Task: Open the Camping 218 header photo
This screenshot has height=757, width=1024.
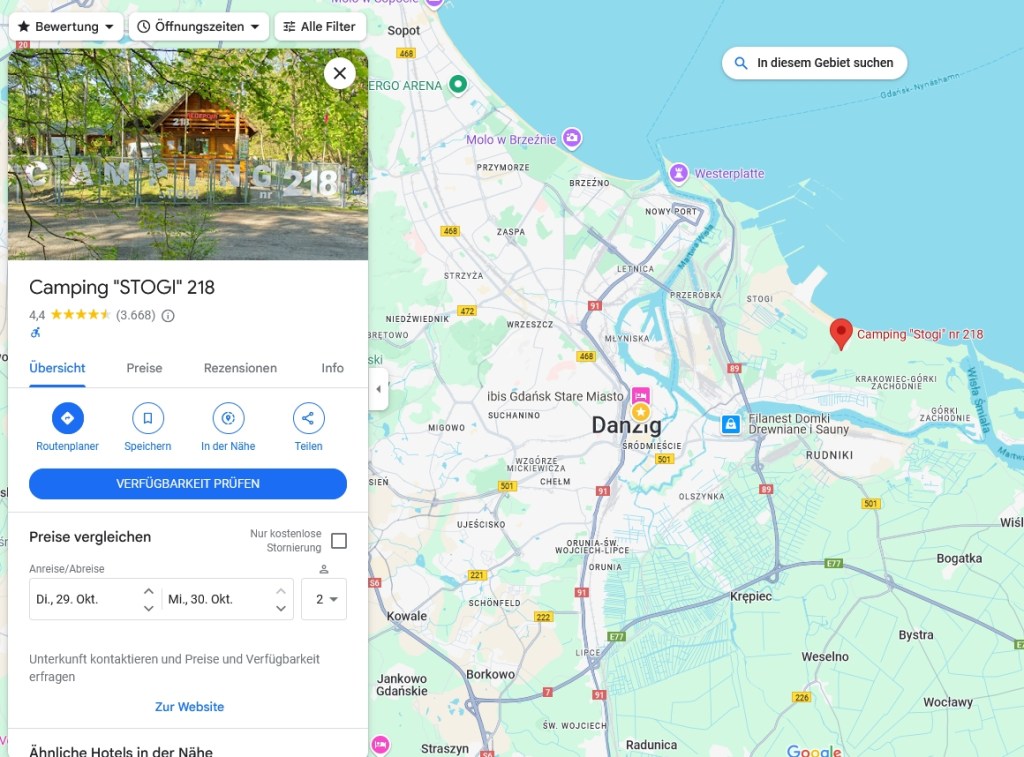Action: pos(188,154)
